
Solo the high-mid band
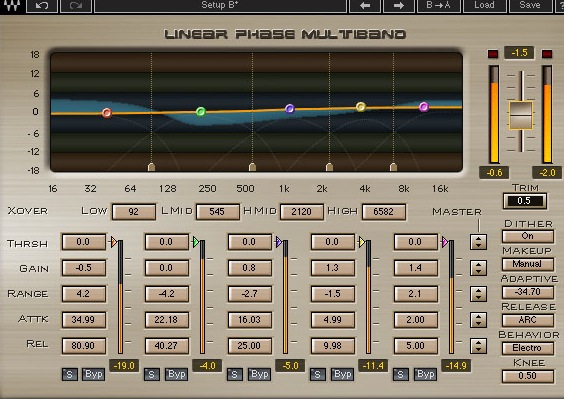tap(318, 375)
